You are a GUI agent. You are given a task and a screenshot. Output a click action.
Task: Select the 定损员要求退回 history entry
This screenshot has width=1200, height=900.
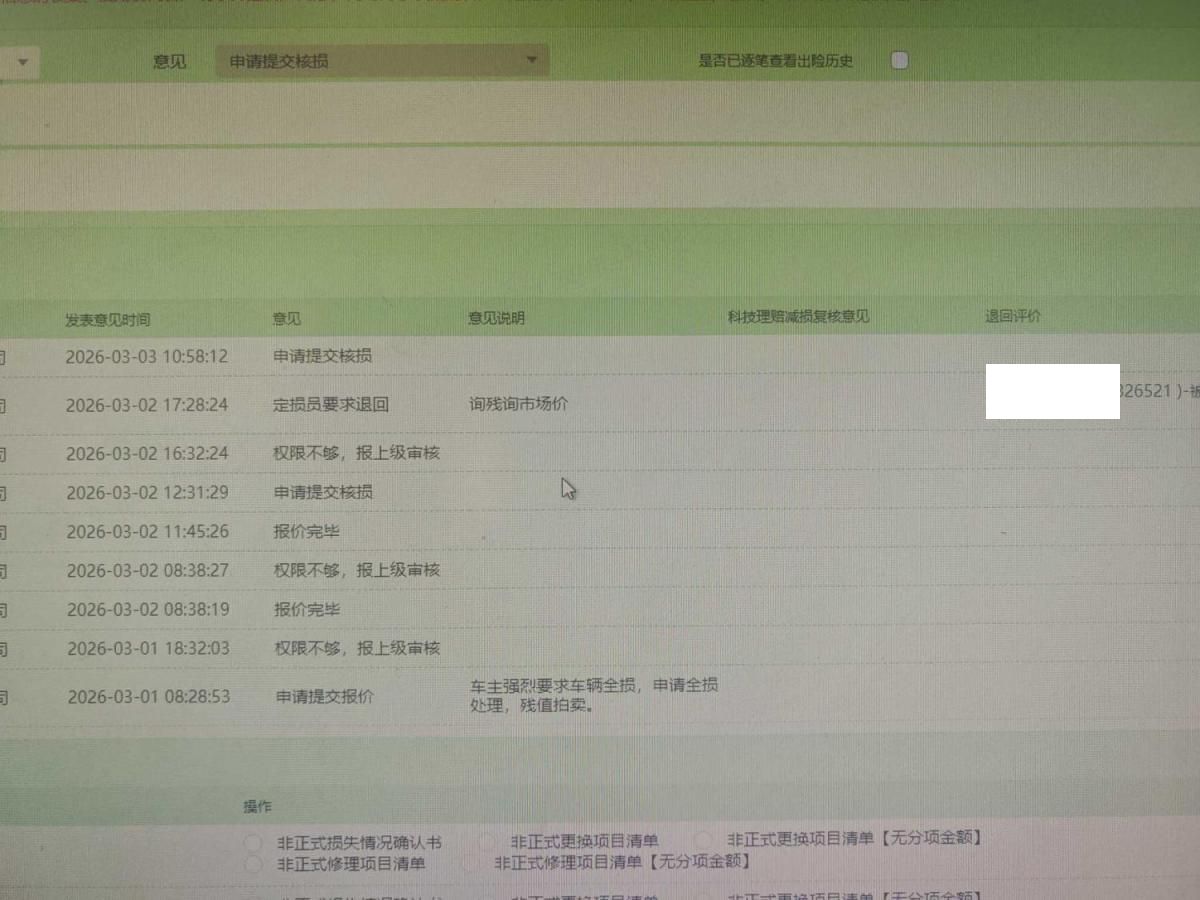330,405
